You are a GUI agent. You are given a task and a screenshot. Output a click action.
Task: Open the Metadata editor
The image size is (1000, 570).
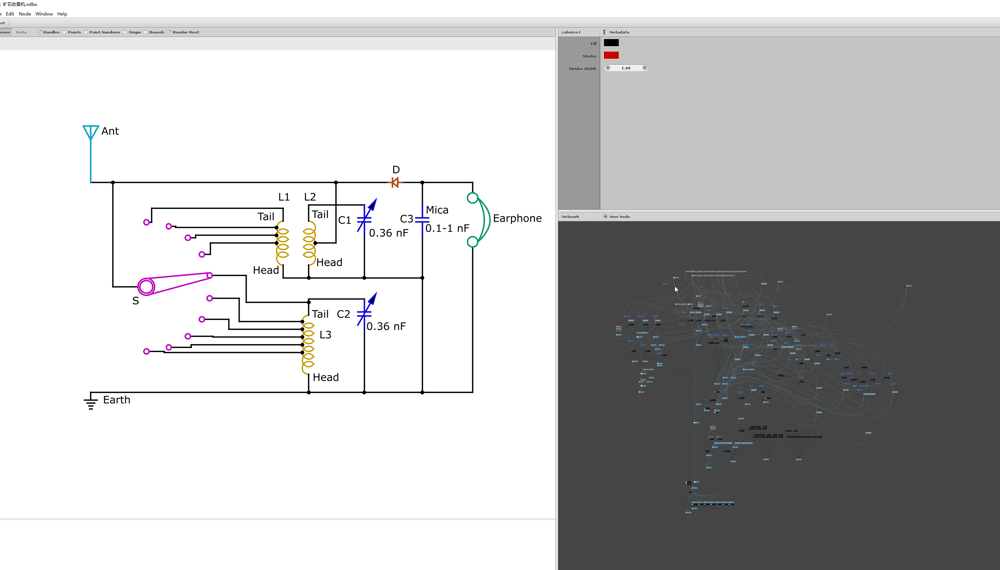pyautogui.click(x=617, y=32)
